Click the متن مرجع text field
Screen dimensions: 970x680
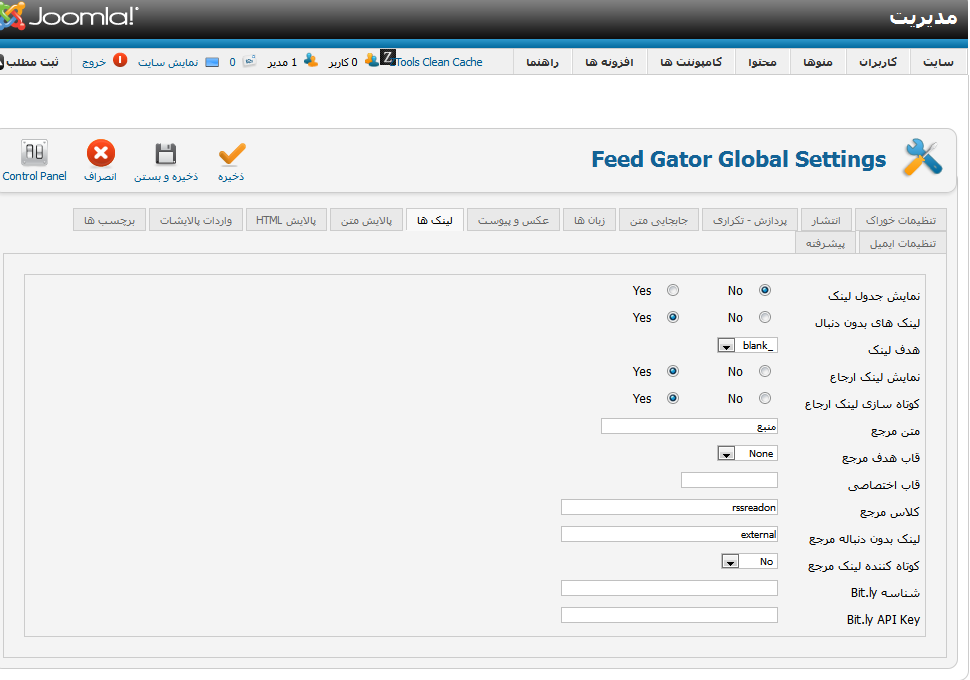coord(689,426)
